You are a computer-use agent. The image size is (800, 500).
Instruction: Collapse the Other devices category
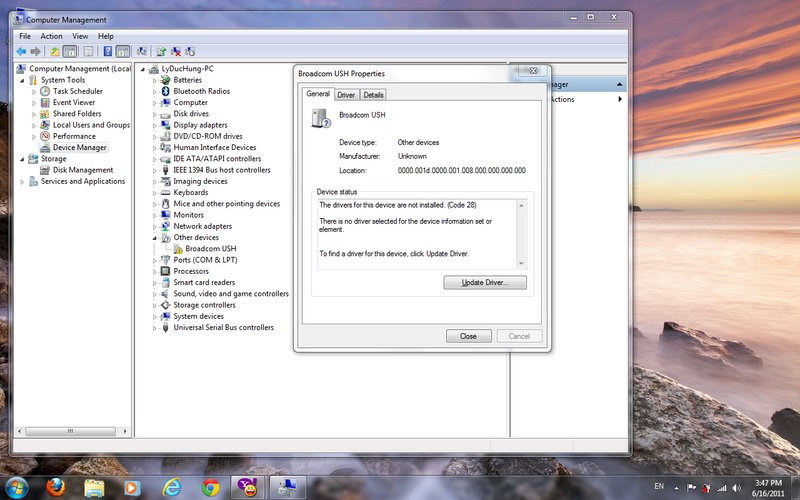pyautogui.click(x=155, y=238)
